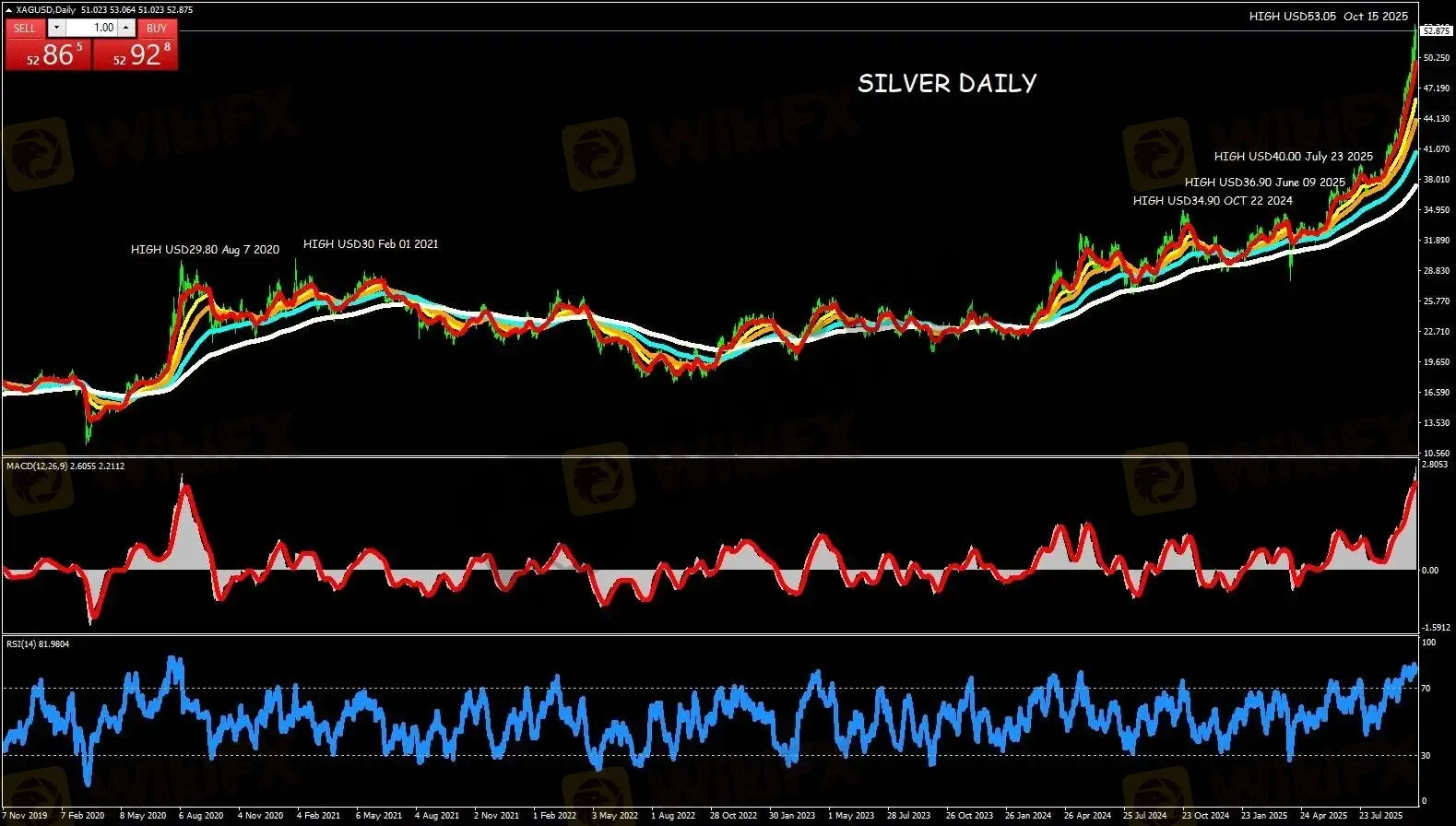Click the 31.890 price axis level
The width and height of the screenshot is (1456, 826).
click(1437, 241)
